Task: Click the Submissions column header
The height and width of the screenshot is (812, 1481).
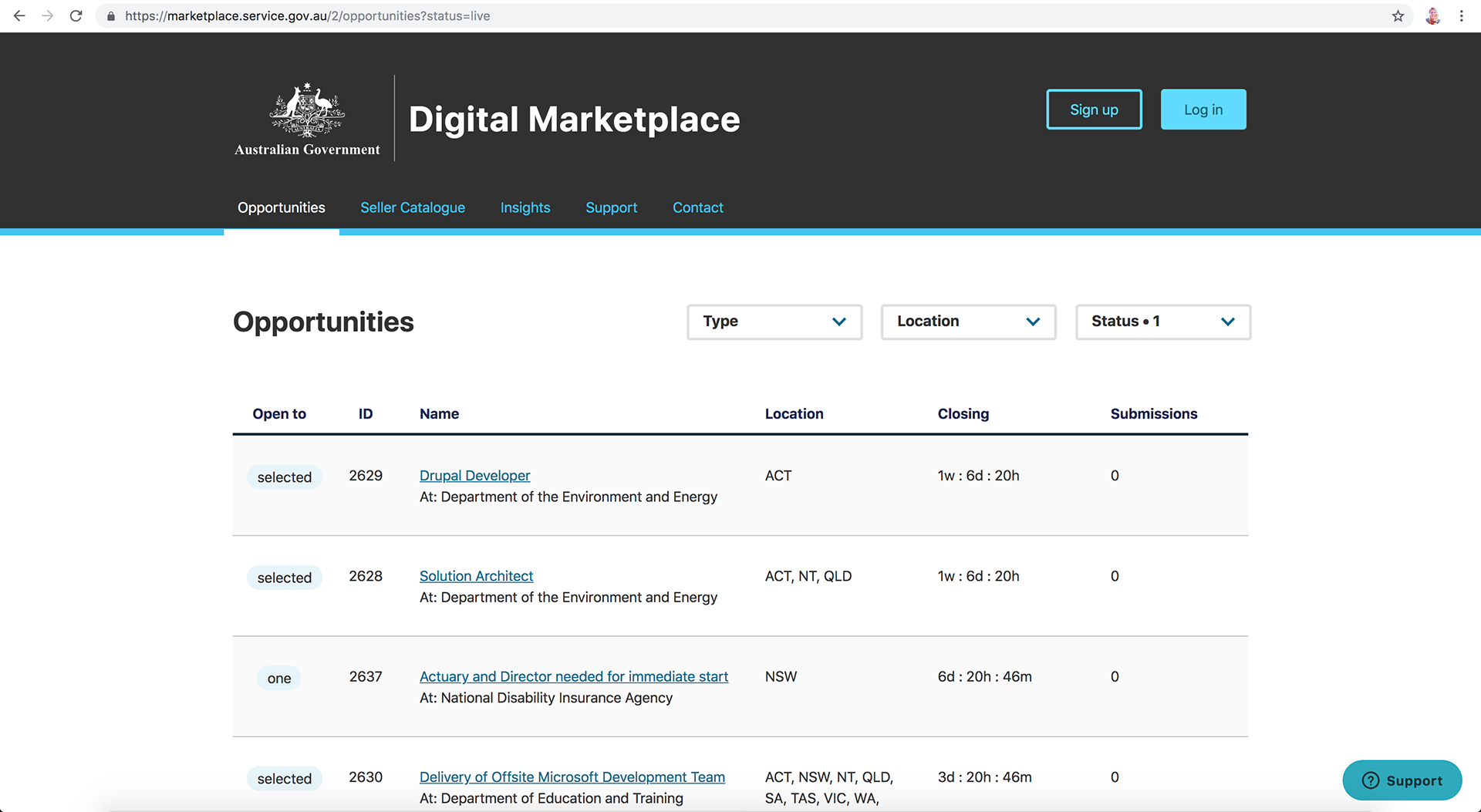Action: 1154,414
